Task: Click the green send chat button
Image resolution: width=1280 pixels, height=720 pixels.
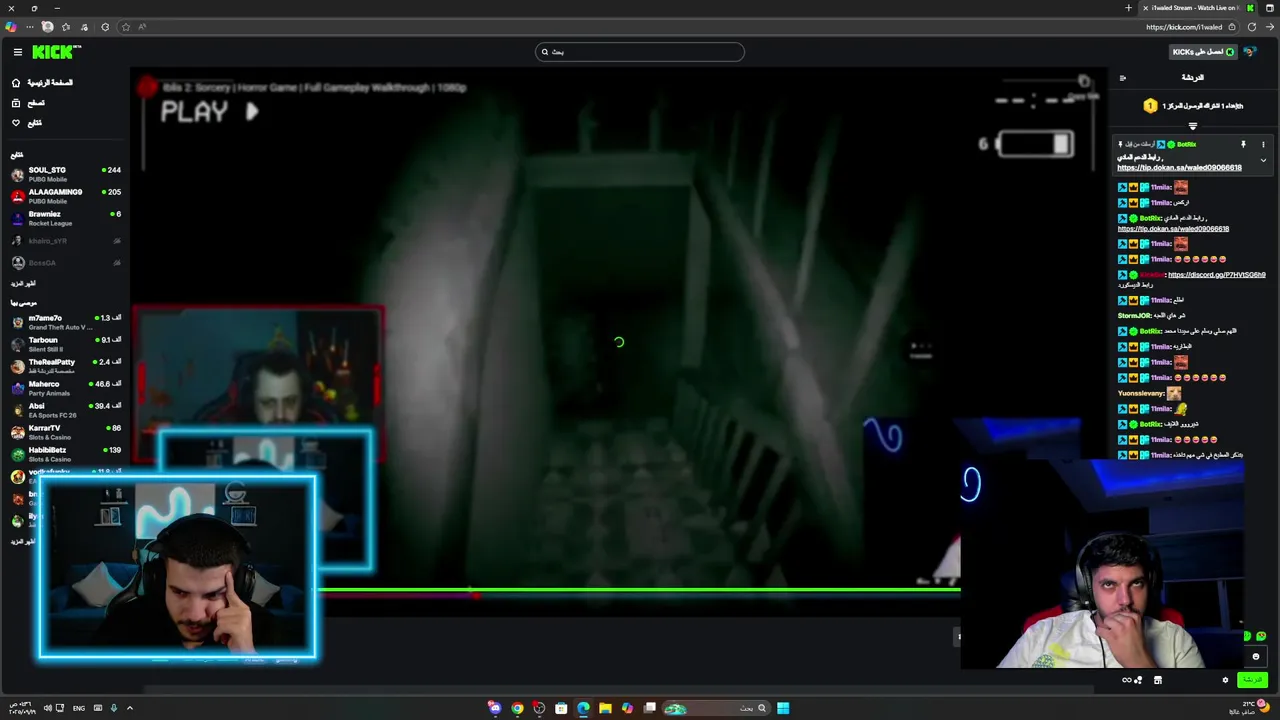Action: (x=1252, y=680)
